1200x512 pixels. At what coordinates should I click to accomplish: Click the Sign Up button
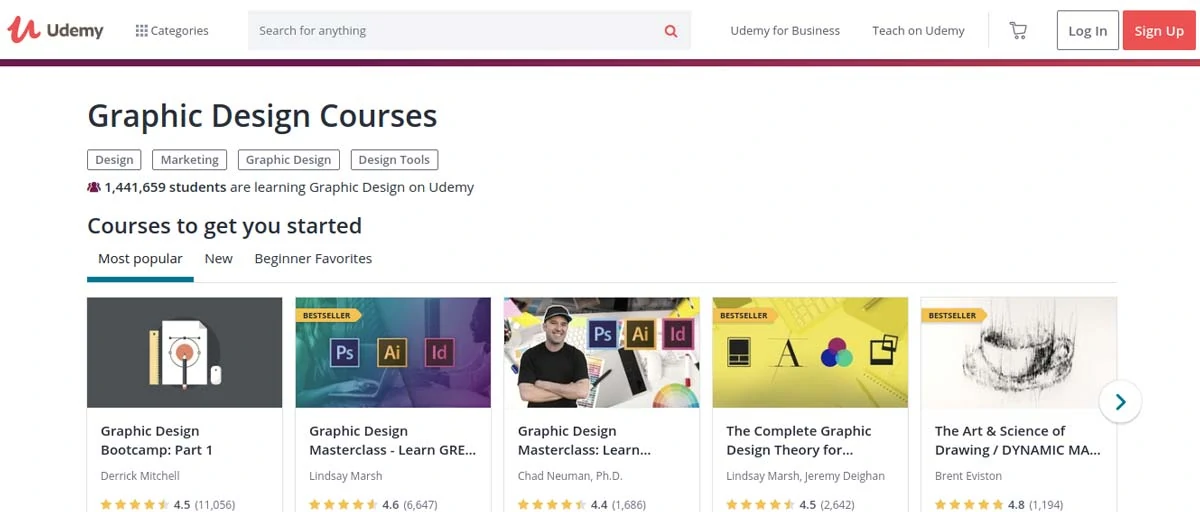(x=1159, y=31)
